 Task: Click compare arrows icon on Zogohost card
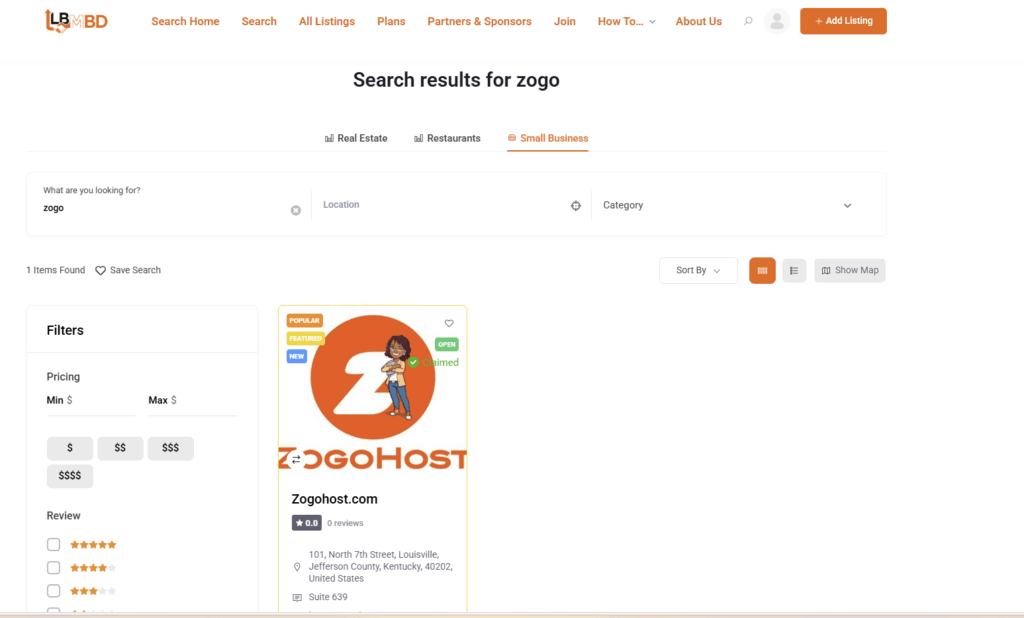[296, 460]
